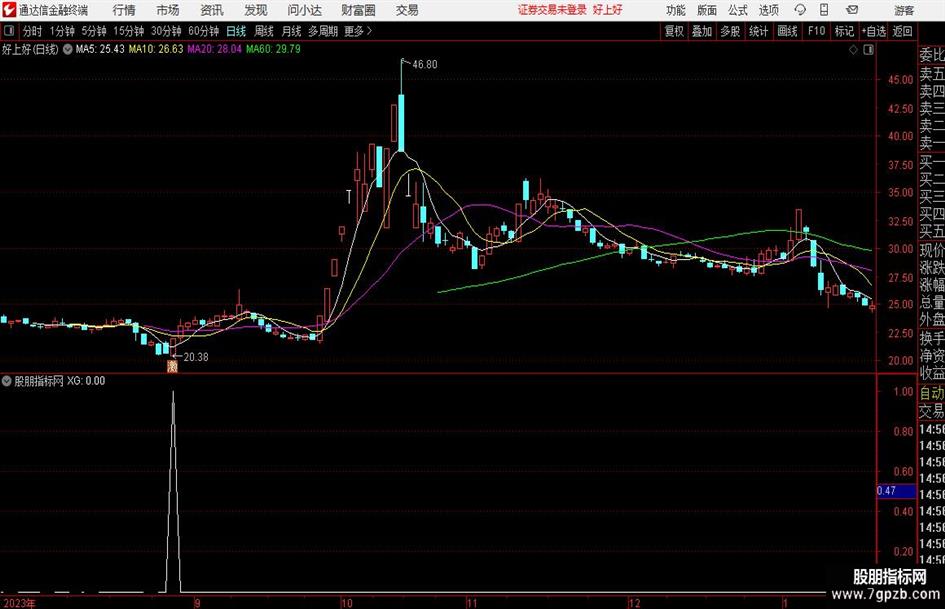Viewport: 945px width, 609px height.
Task: Toggle right sidebar panel icon near diamond
Action: (x=868, y=49)
